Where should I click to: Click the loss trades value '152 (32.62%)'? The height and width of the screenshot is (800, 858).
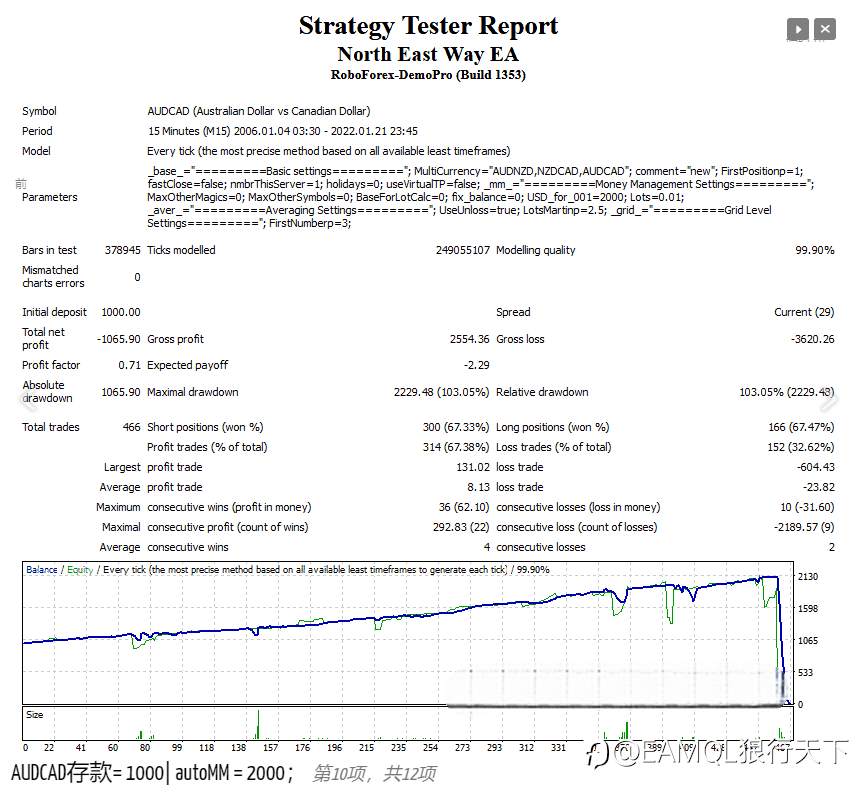[x=801, y=447]
